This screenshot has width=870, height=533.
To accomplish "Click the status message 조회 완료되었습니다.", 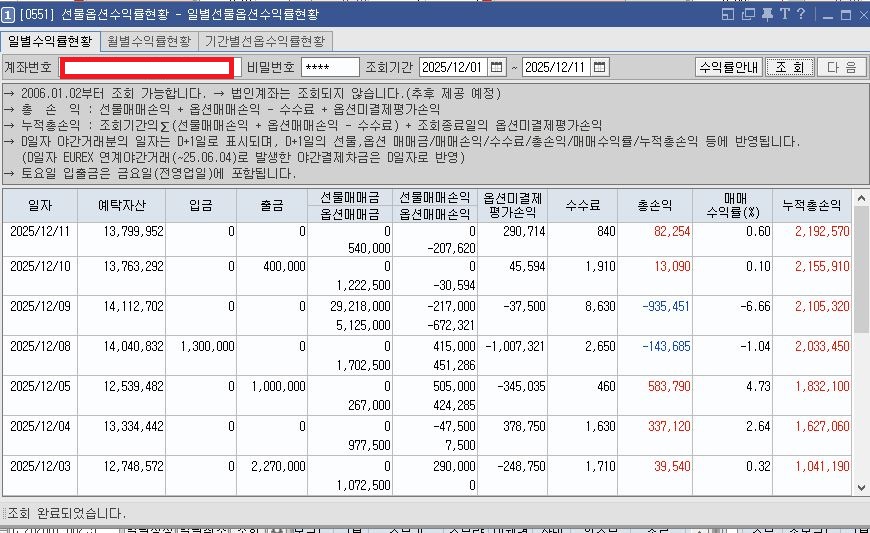I will (67, 513).
